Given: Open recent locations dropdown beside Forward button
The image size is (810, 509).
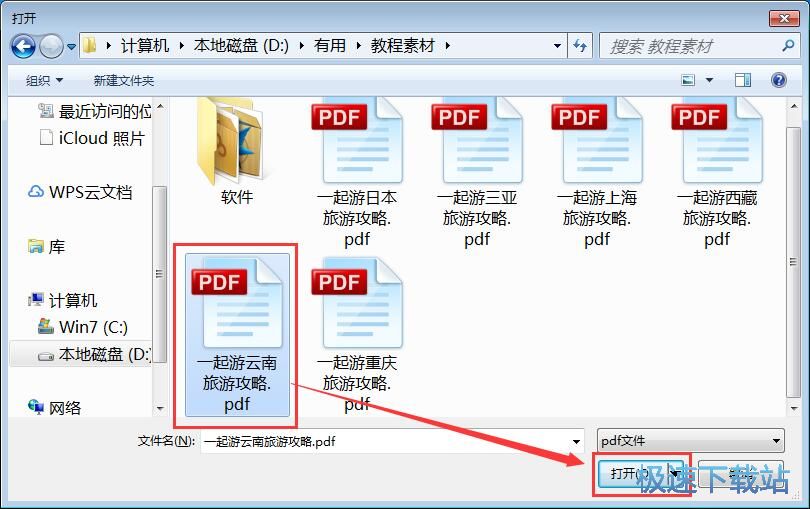Looking at the screenshot, I should (x=72, y=47).
